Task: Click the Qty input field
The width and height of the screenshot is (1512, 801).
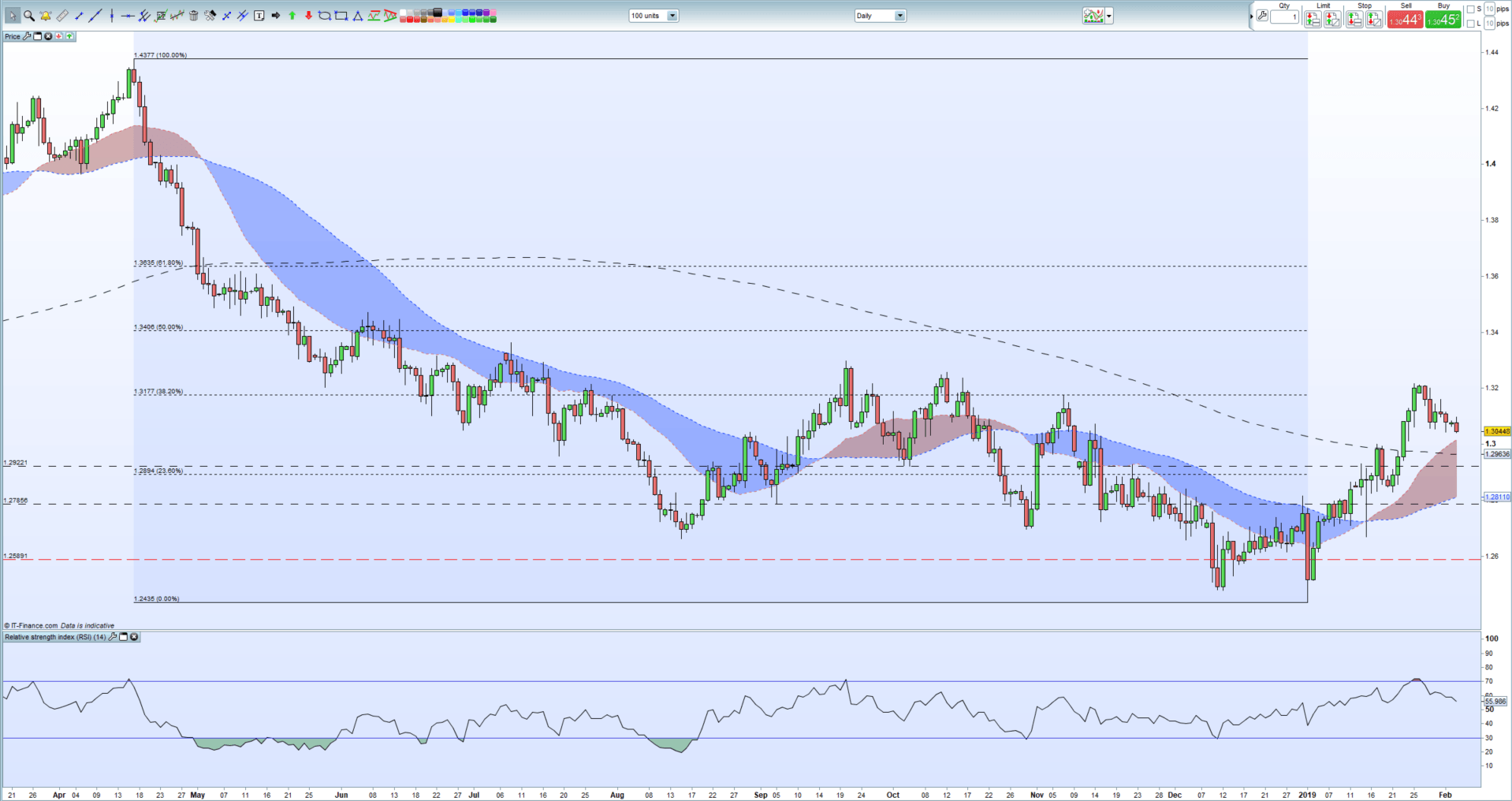Action: pyautogui.click(x=1284, y=17)
